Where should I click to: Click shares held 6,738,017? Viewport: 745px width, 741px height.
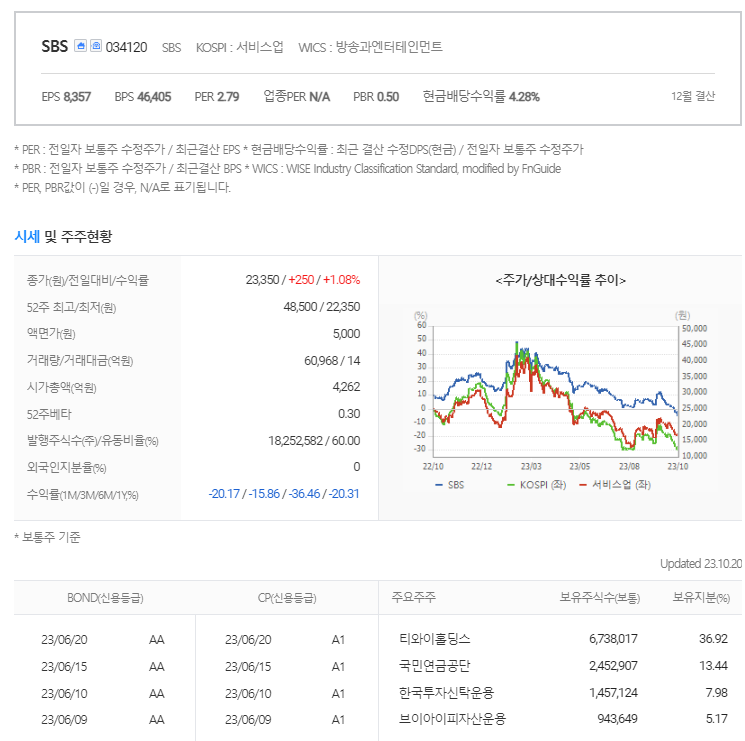(613, 639)
